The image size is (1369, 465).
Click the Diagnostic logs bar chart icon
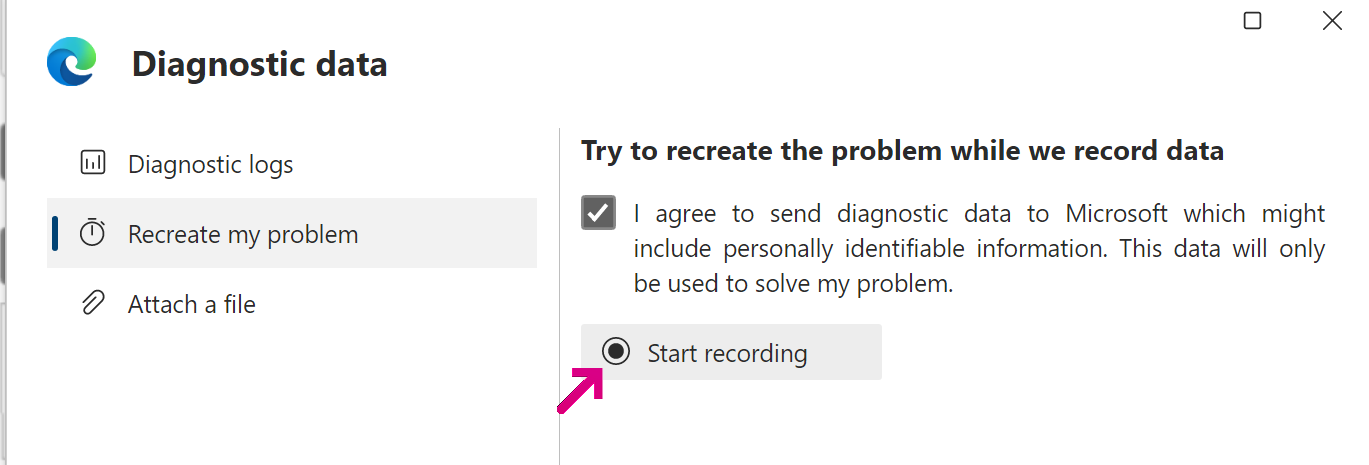coord(93,163)
